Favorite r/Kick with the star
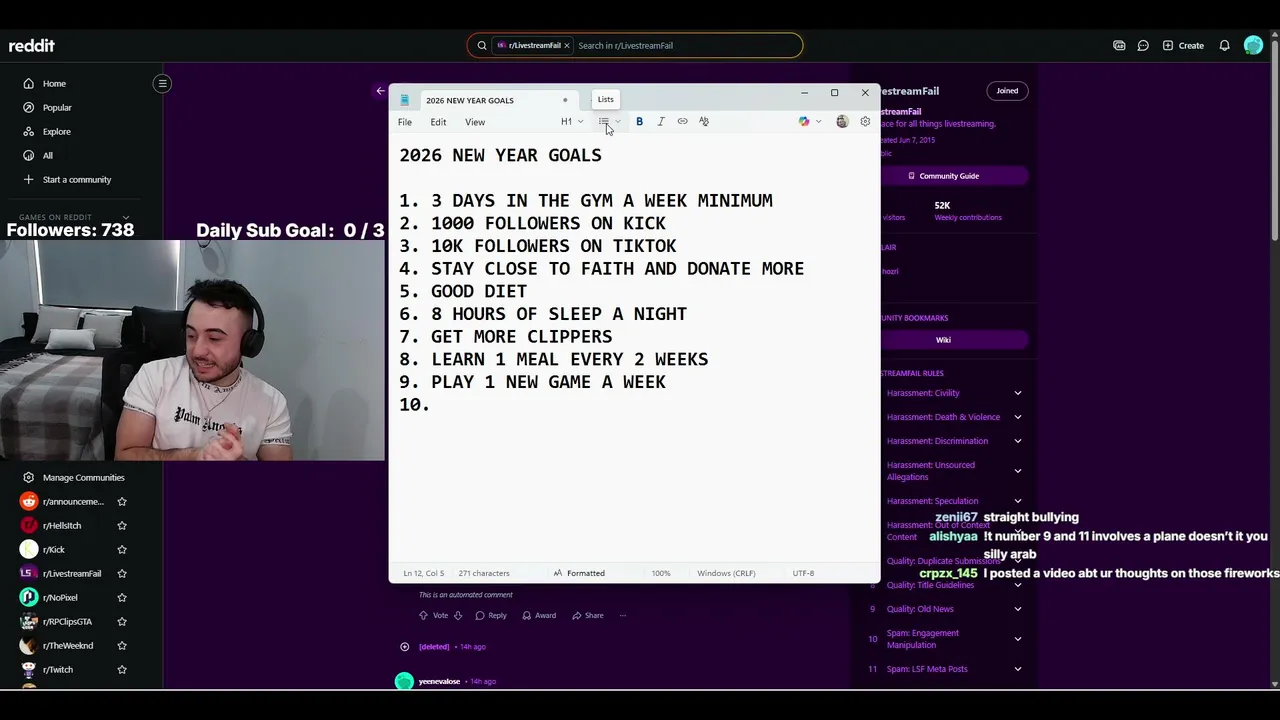1280x720 pixels. [x=122, y=550]
